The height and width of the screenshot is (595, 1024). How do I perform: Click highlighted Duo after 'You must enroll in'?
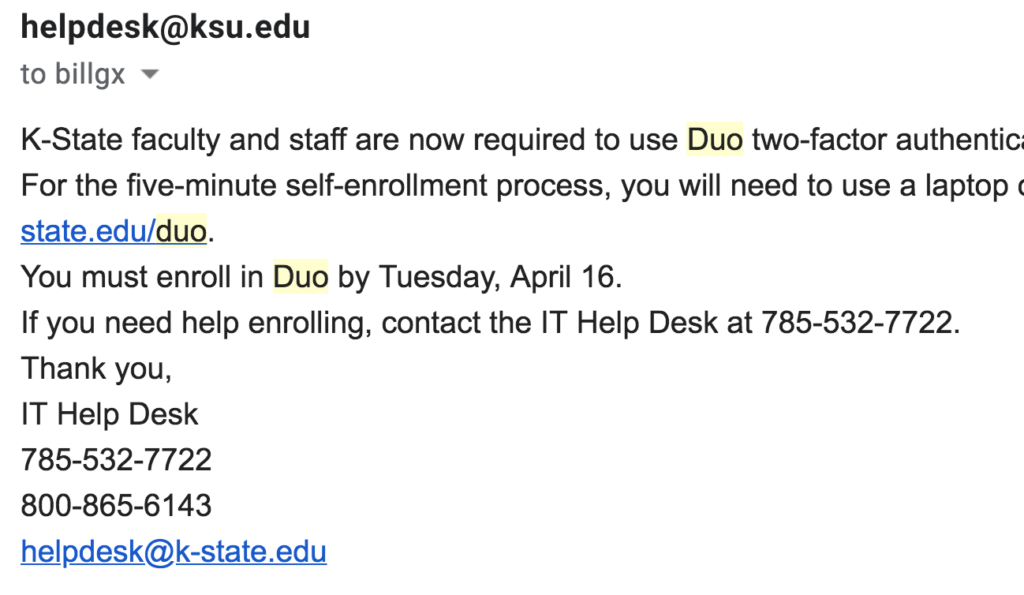300,277
